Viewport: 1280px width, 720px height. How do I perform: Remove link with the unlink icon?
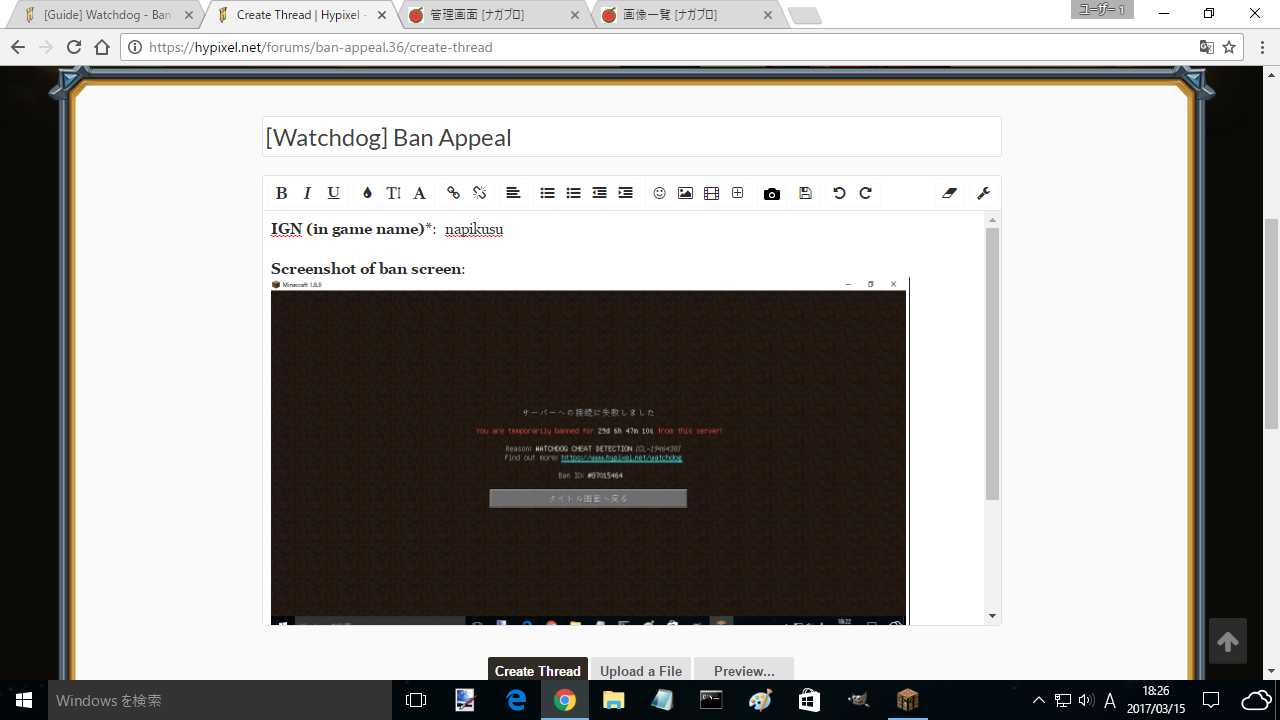click(x=479, y=193)
